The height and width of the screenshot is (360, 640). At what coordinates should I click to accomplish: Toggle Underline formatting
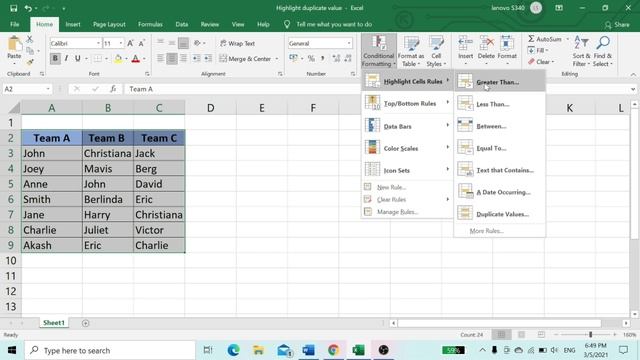click(x=78, y=58)
